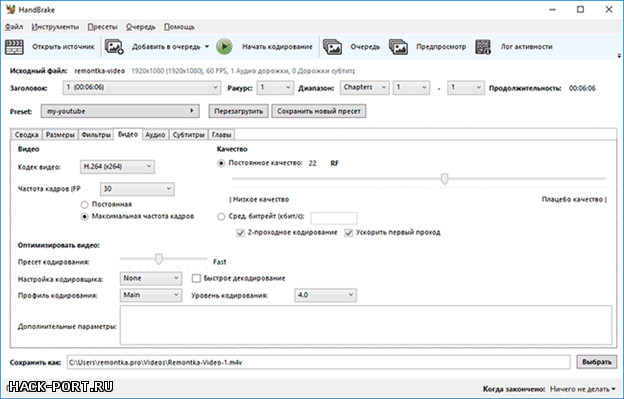The height and width of the screenshot is (399, 624).
Task: Switch to the Субтитры tab
Action: click(x=189, y=135)
